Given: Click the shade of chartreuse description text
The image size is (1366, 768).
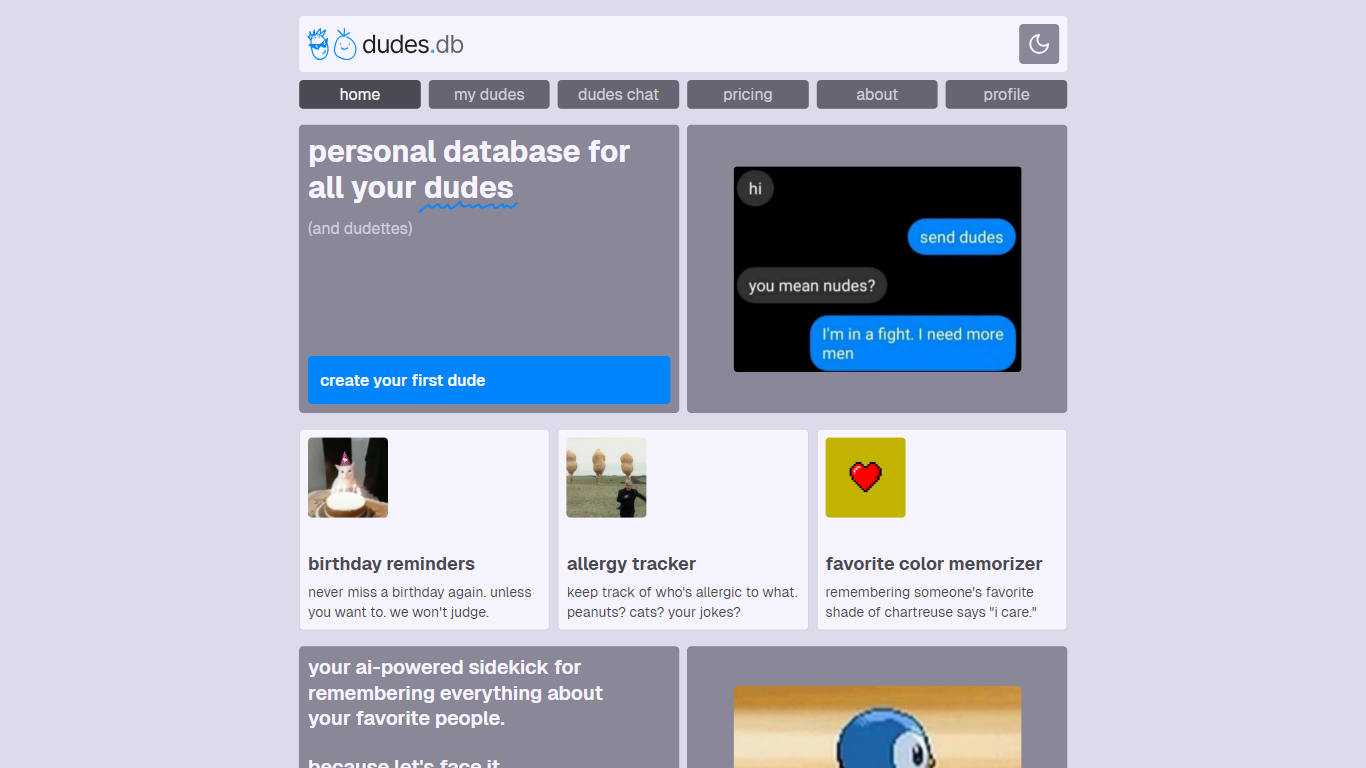Looking at the screenshot, I should [x=931, y=602].
